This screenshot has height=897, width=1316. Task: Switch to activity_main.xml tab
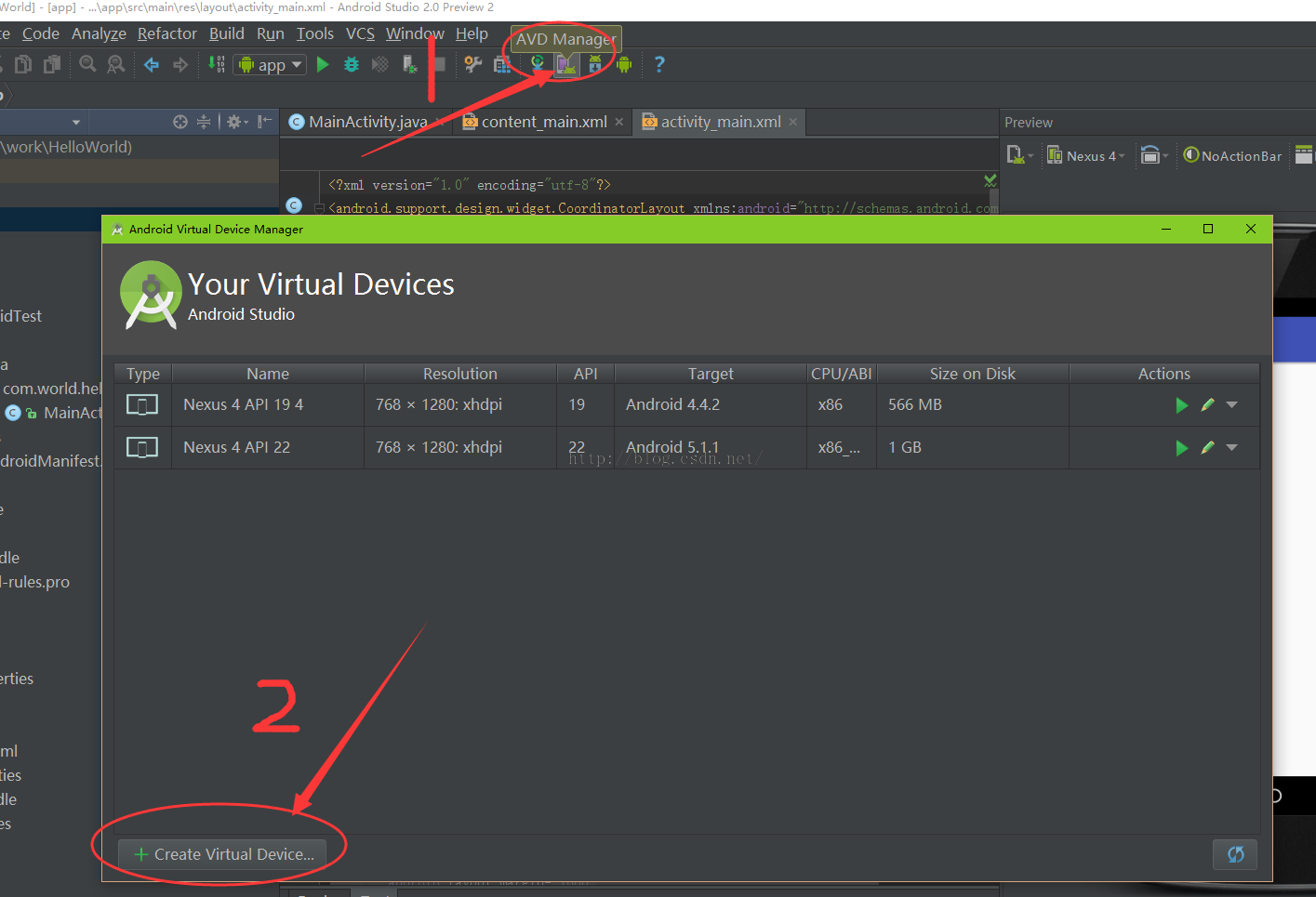coord(720,122)
